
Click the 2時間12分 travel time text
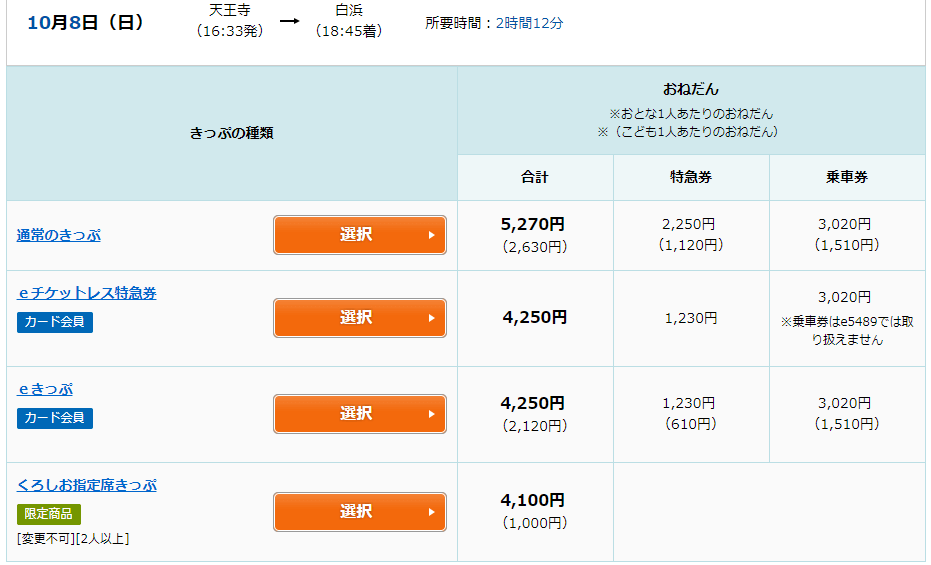pyautogui.click(x=530, y=23)
